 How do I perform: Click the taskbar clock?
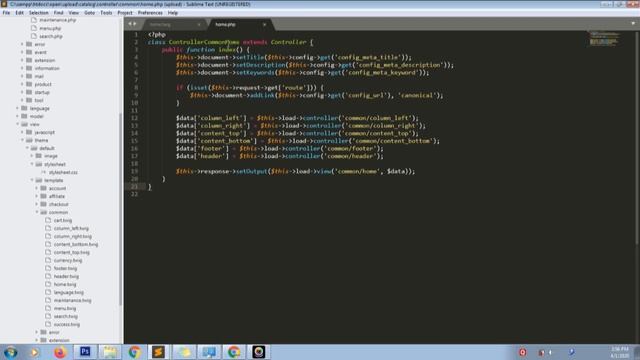[x=620, y=352]
